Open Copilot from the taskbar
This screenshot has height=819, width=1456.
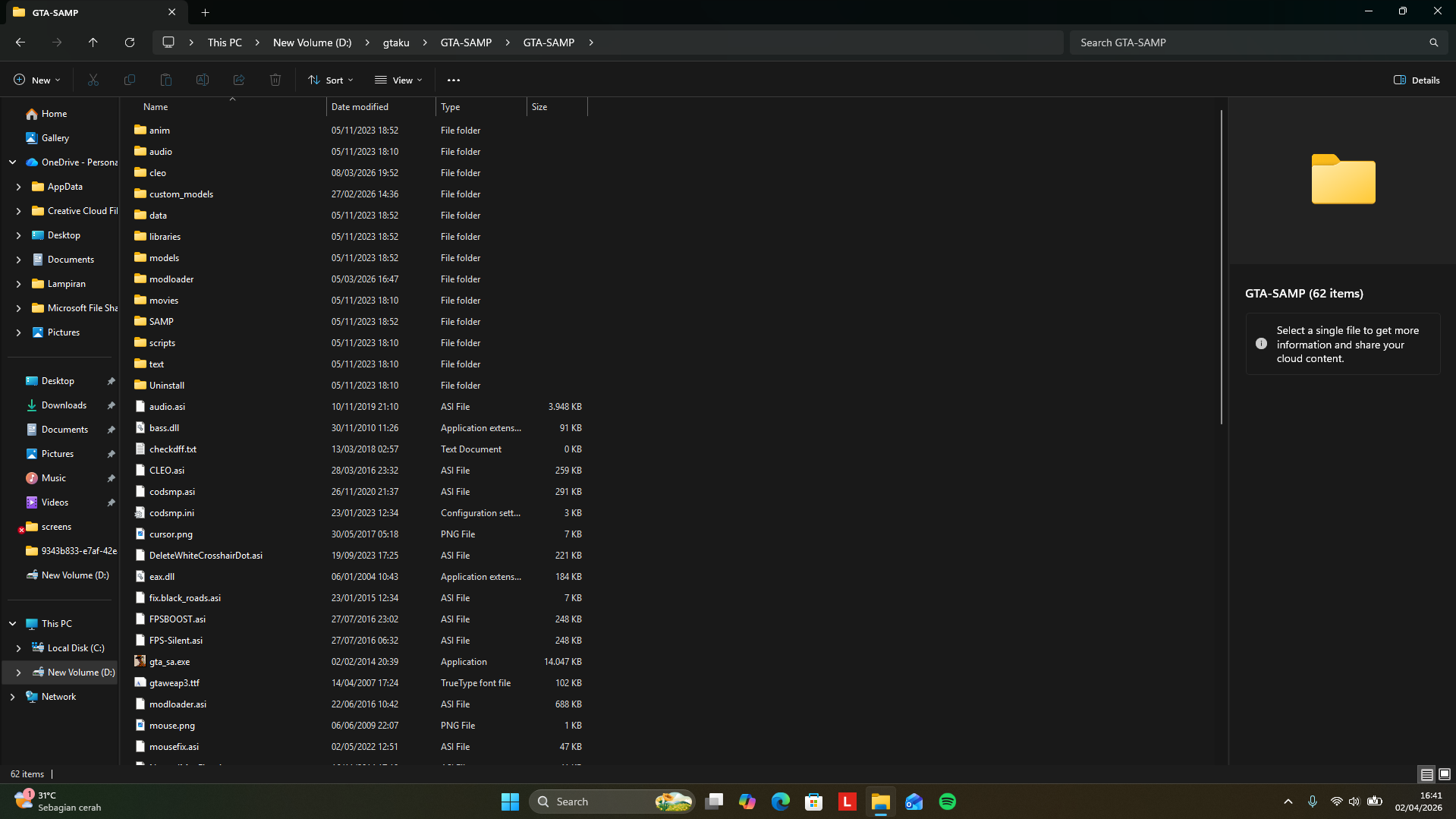click(x=747, y=802)
